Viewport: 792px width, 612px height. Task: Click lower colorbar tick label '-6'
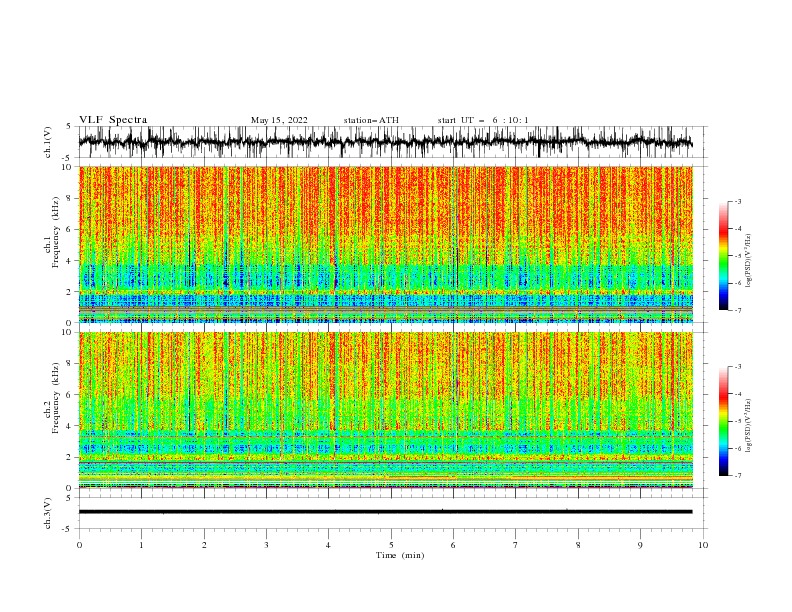738,448
